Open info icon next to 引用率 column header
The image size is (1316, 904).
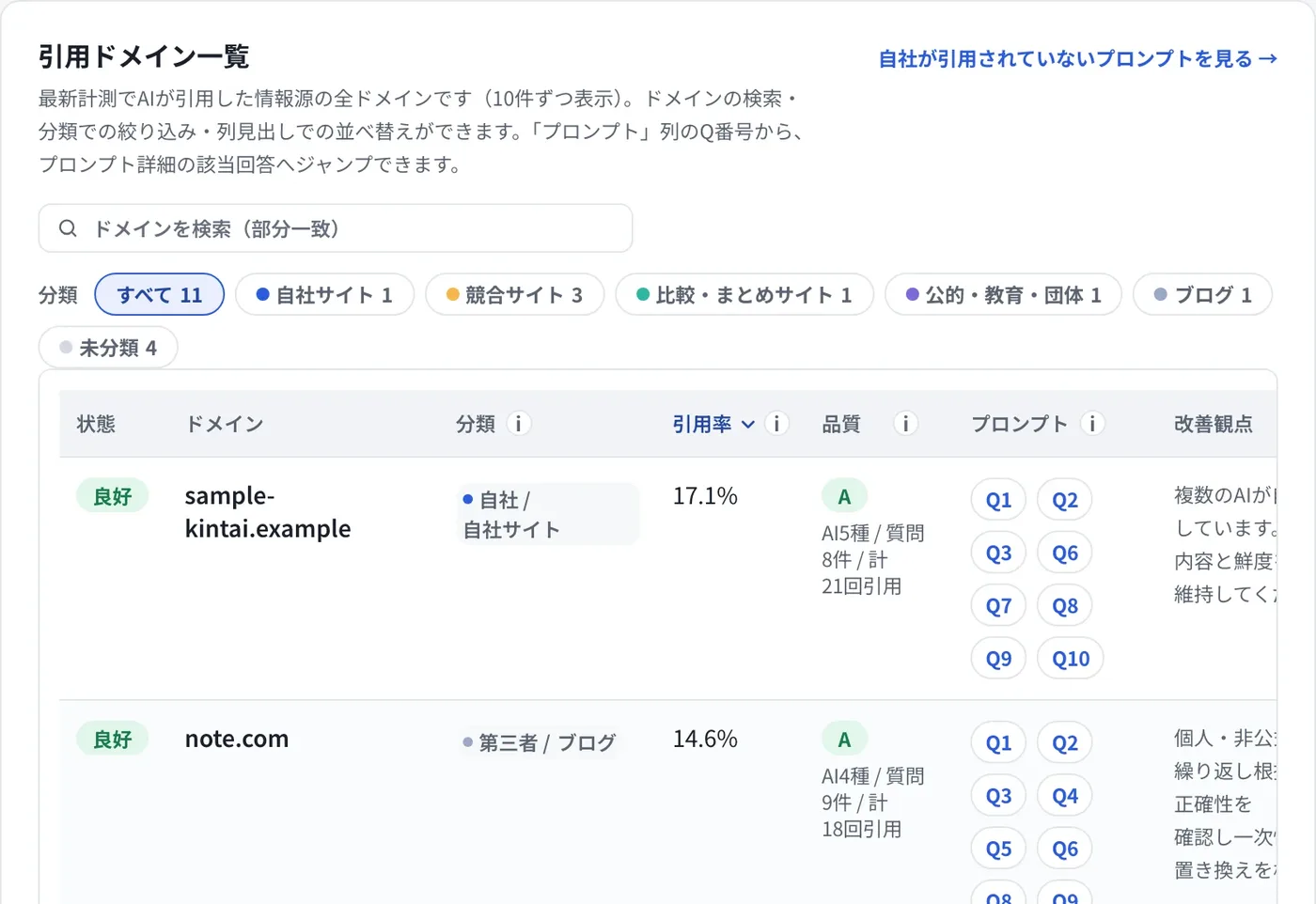click(776, 424)
